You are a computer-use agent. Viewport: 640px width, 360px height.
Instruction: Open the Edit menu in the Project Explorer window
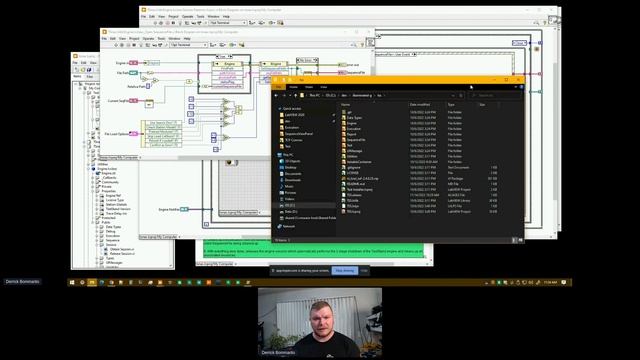[x=84, y=63]
